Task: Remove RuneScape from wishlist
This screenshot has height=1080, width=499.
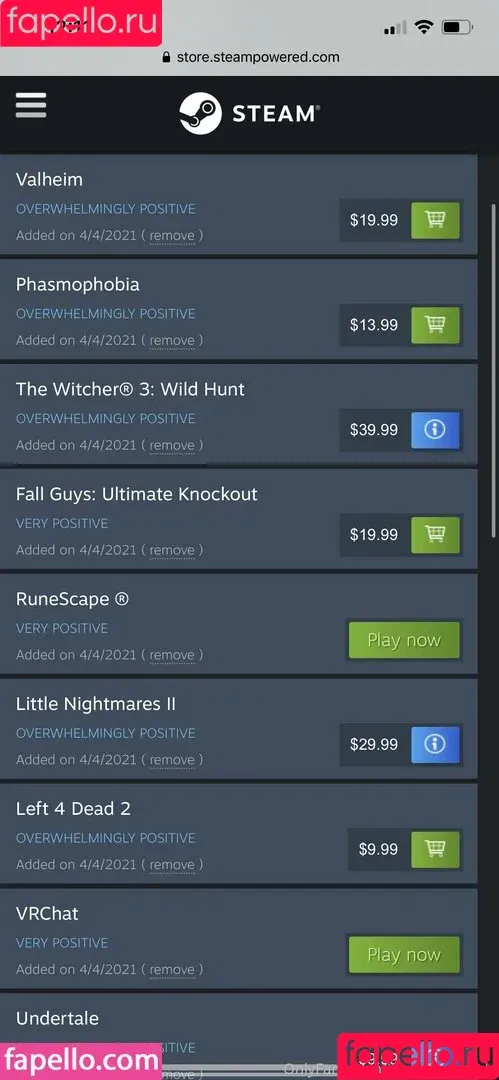Action: 172,655
